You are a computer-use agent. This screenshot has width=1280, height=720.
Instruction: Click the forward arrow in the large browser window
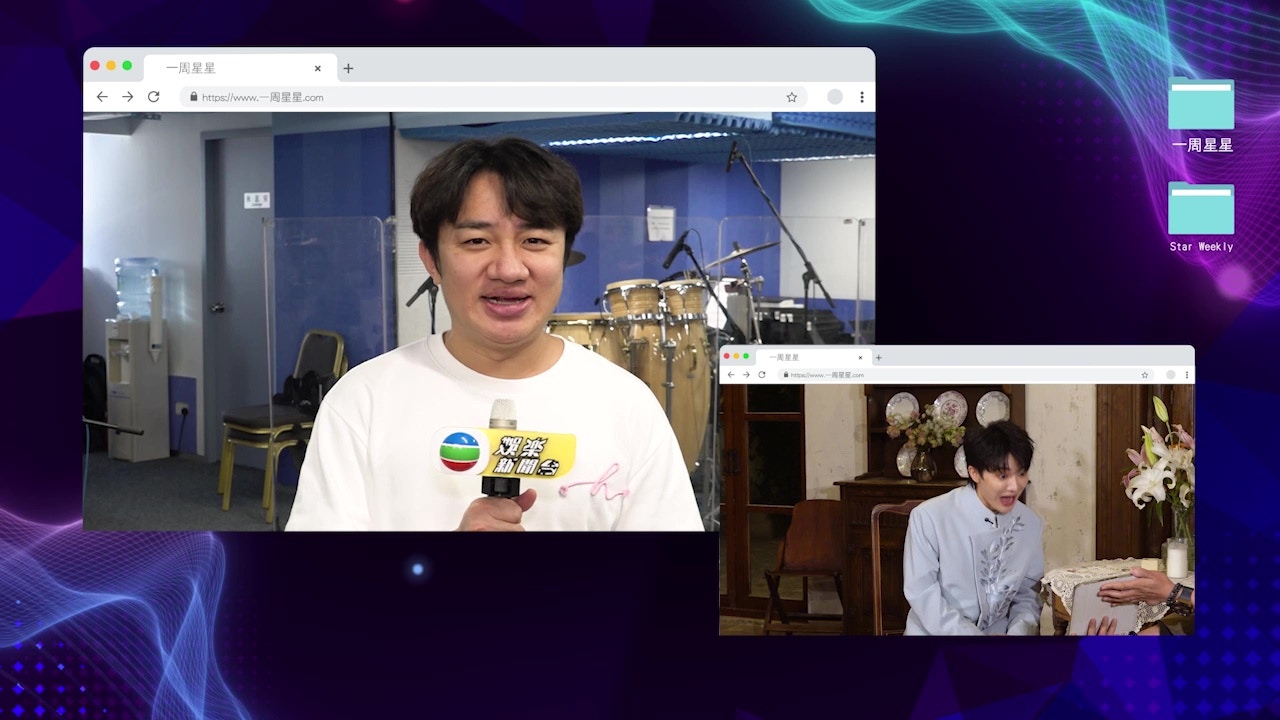pyautogui.click(x=127, y=97)
